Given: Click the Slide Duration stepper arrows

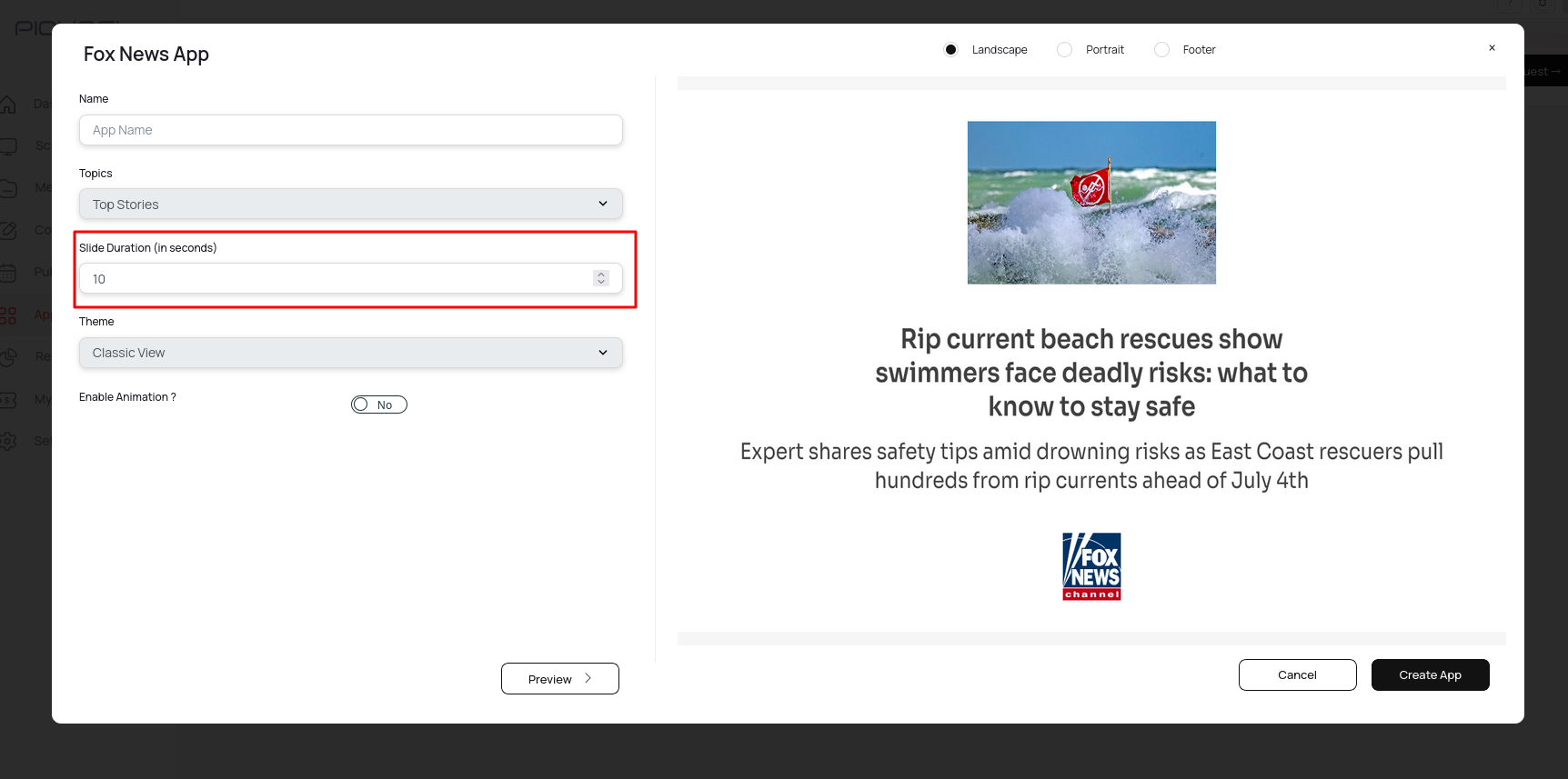Looking at the screenshot, I should pos(601,278).
